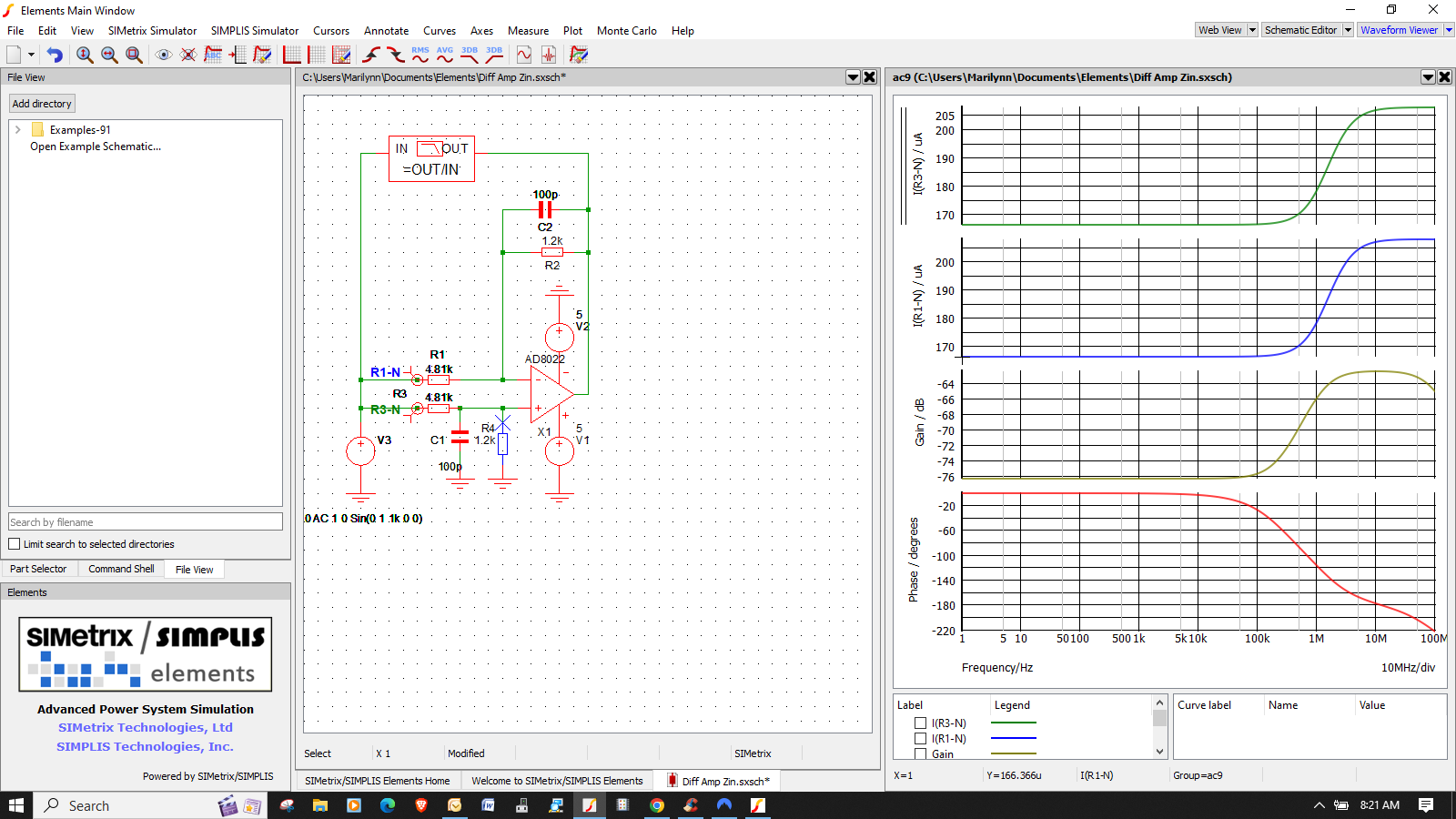This screenshot has height=819, width=1456.
Task: Expand the Examples-91 tree node
Action: [17, 130]
